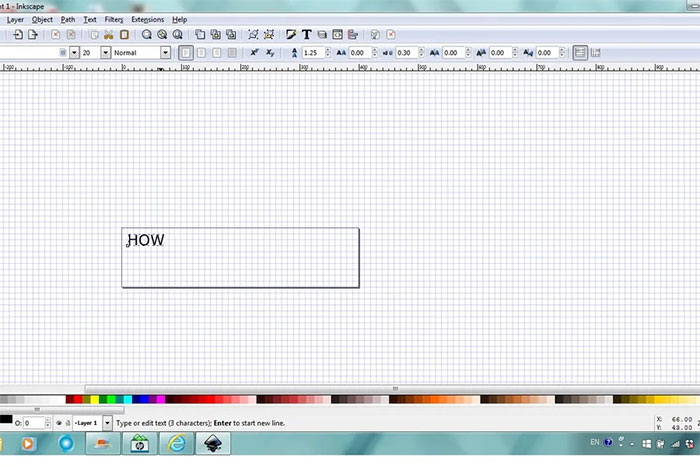Click the Duplicate object icon
Viewport: 700px width, 467px height.
point(200,34)
